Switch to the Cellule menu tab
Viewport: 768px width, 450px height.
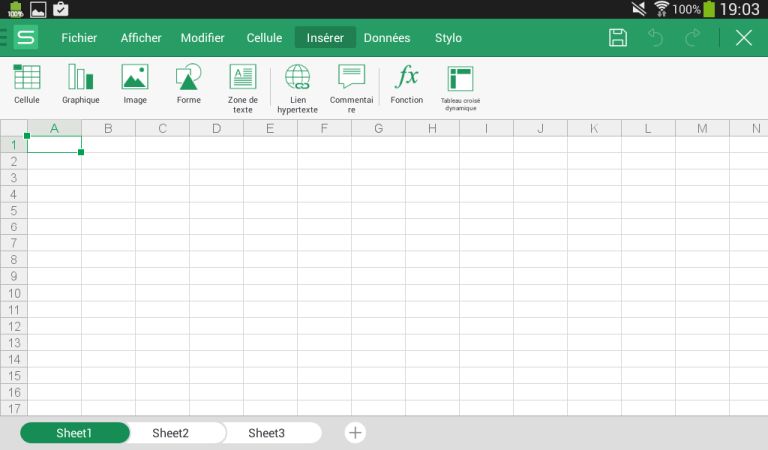(x=264, y=38)
